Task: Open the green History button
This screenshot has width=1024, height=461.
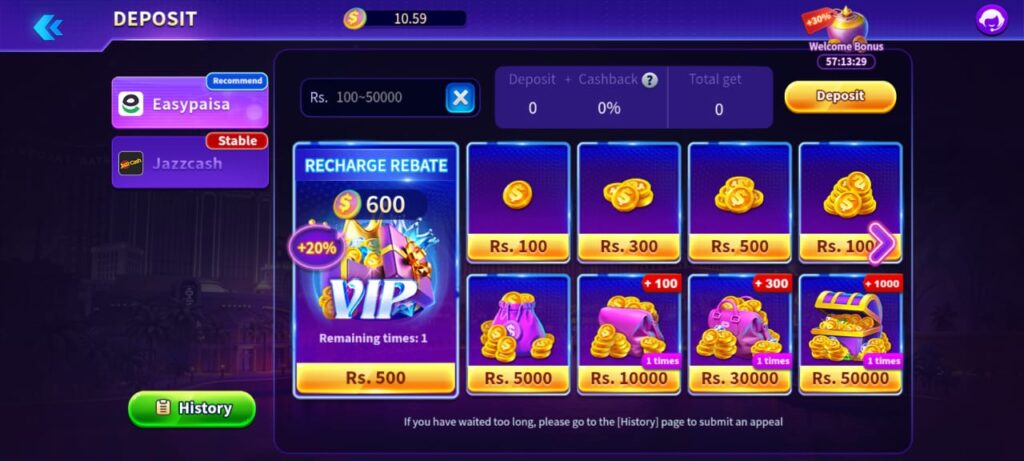Action: click(192, 409)
